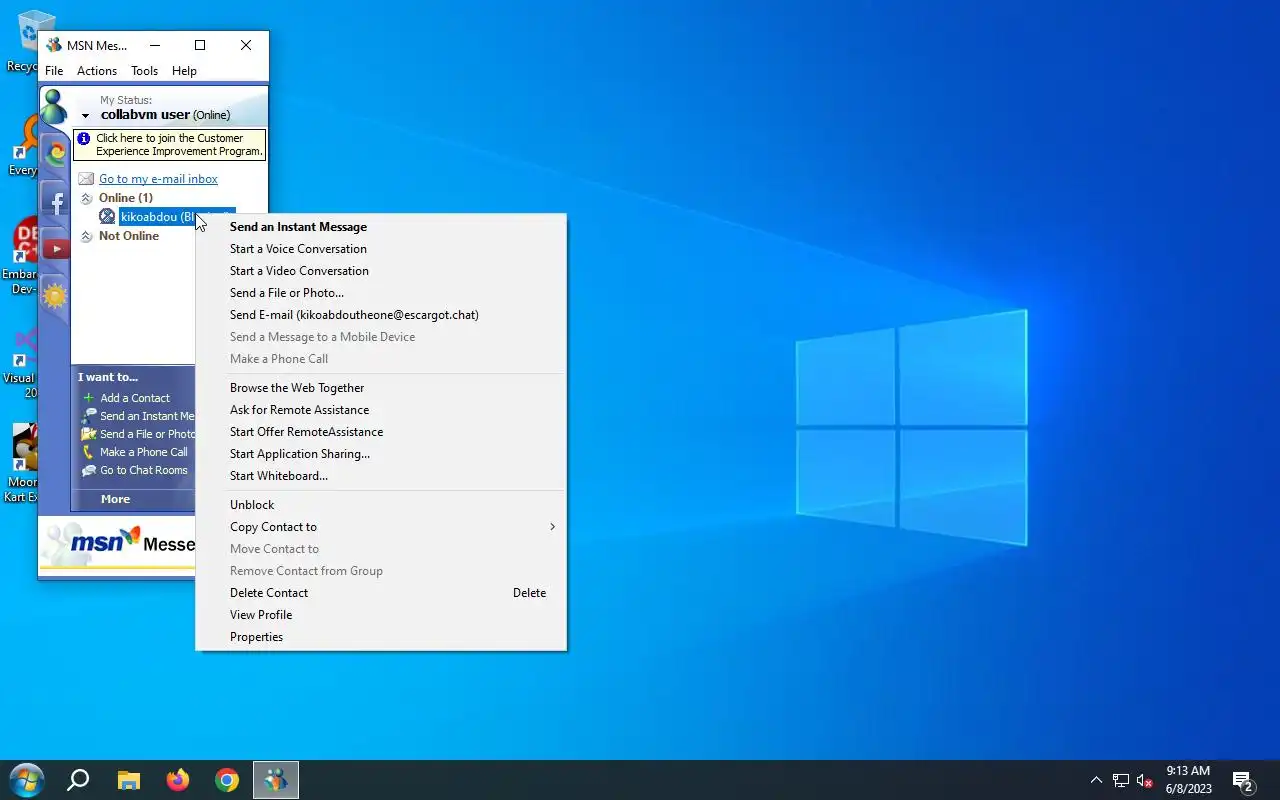Click the MSN buddy avatar icon beside My Status
1280x800 pixels.
[54, 107]
